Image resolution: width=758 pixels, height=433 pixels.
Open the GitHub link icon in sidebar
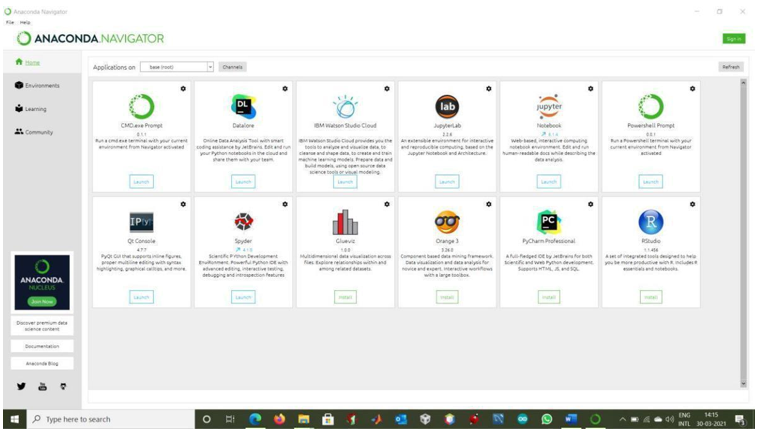[x=63, y=386]
